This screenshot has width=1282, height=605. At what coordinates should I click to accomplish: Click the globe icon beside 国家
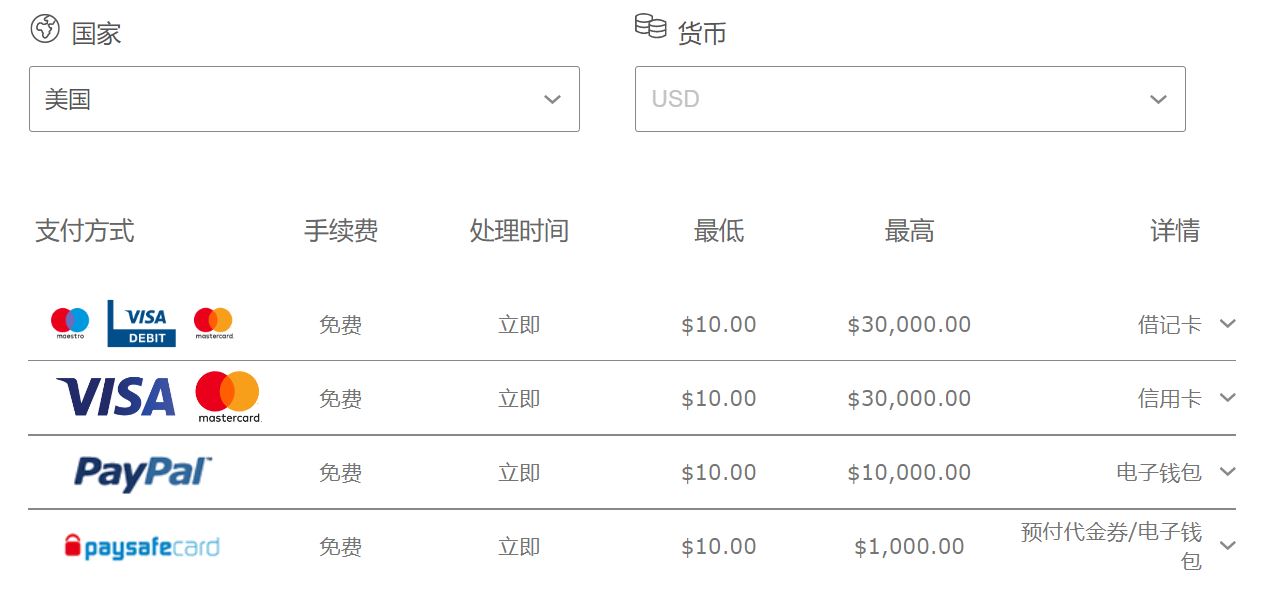coord(45,29)
